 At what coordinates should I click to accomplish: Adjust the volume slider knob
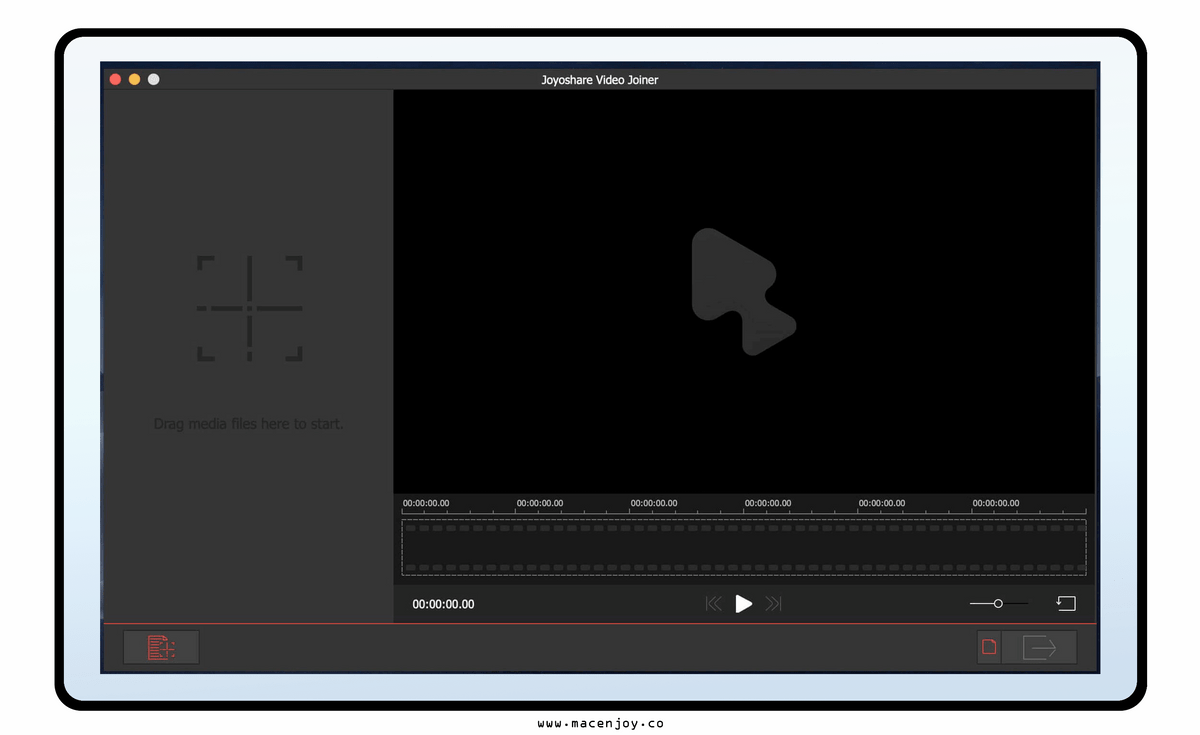[x=998, y=604]
